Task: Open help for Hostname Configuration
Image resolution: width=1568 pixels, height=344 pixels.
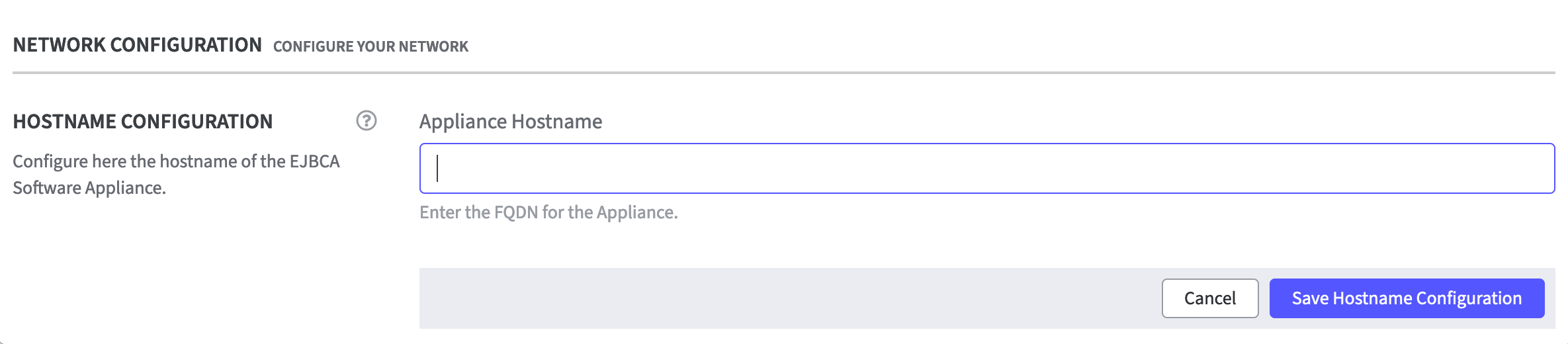Action: (366, 121)
